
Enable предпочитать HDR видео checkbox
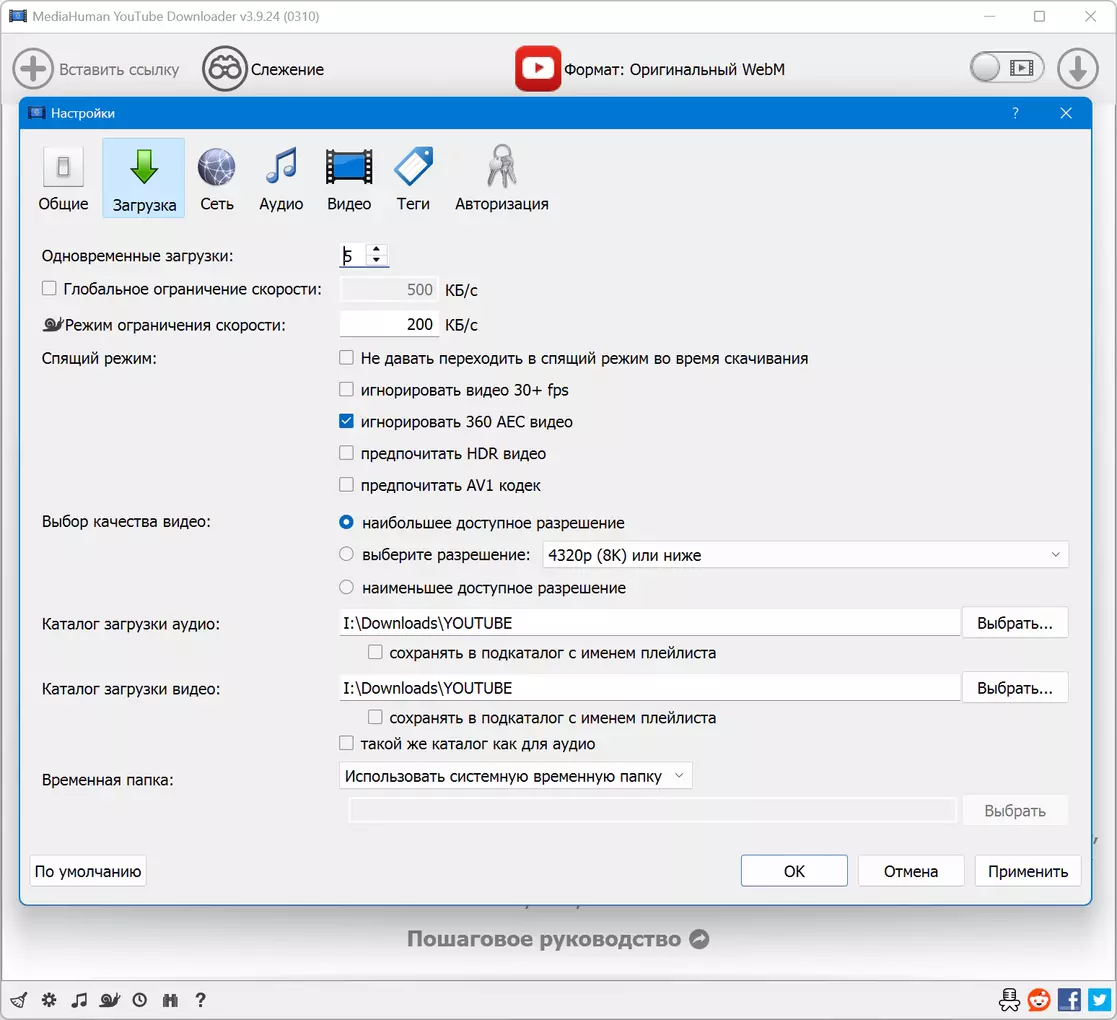coord(346,453)
